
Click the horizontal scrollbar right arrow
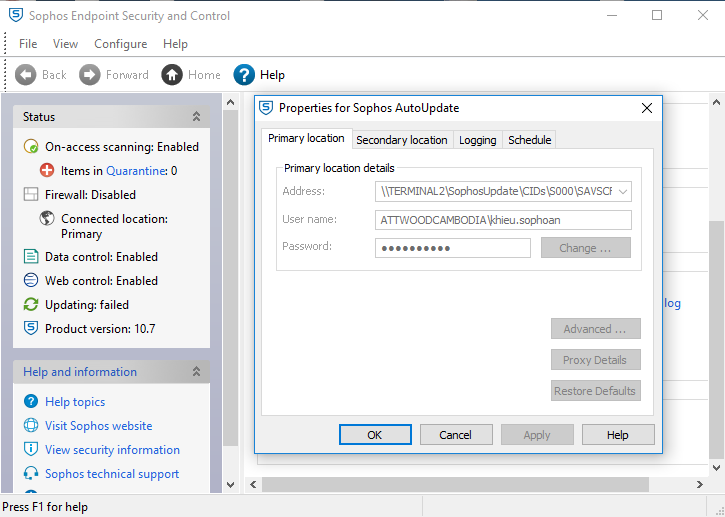[700, 484]
